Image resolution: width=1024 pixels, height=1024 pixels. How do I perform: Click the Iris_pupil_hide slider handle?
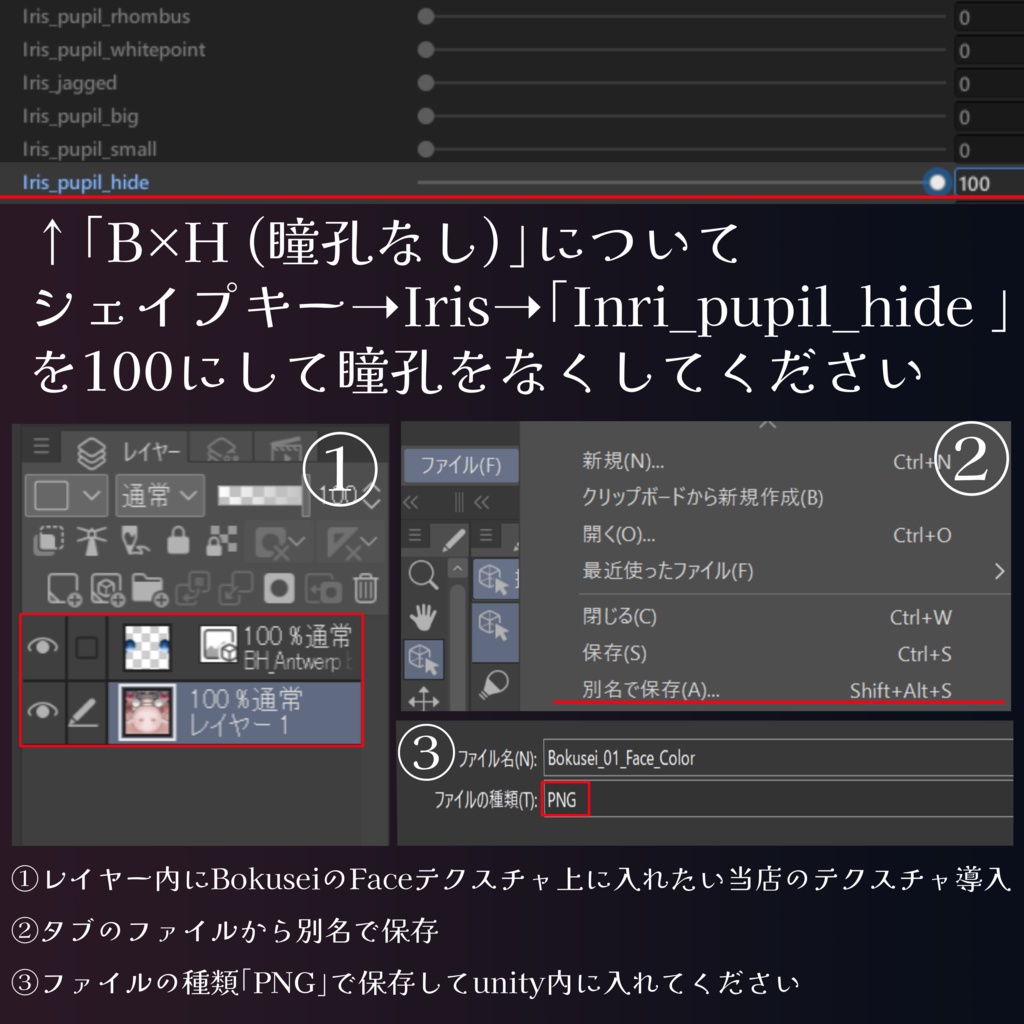pyautogui.click(x=935, y=183)
